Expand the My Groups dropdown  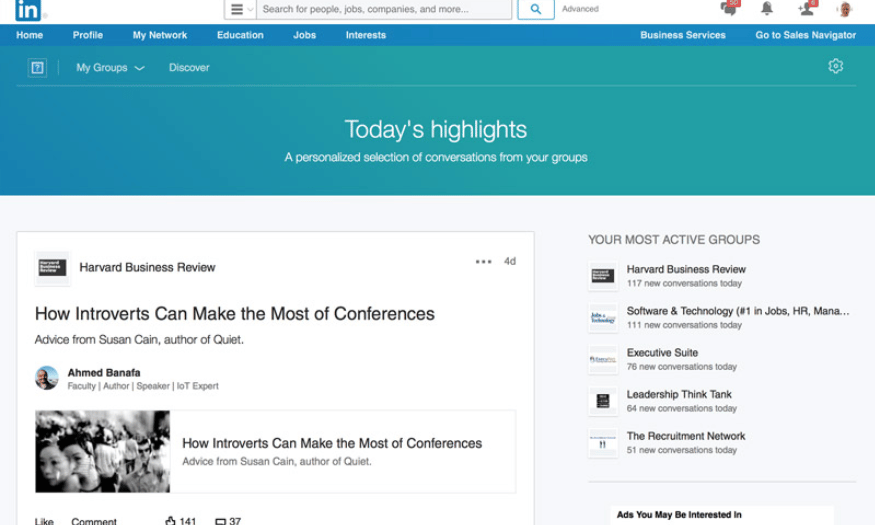pyautogui.click(x=110, y=68)
